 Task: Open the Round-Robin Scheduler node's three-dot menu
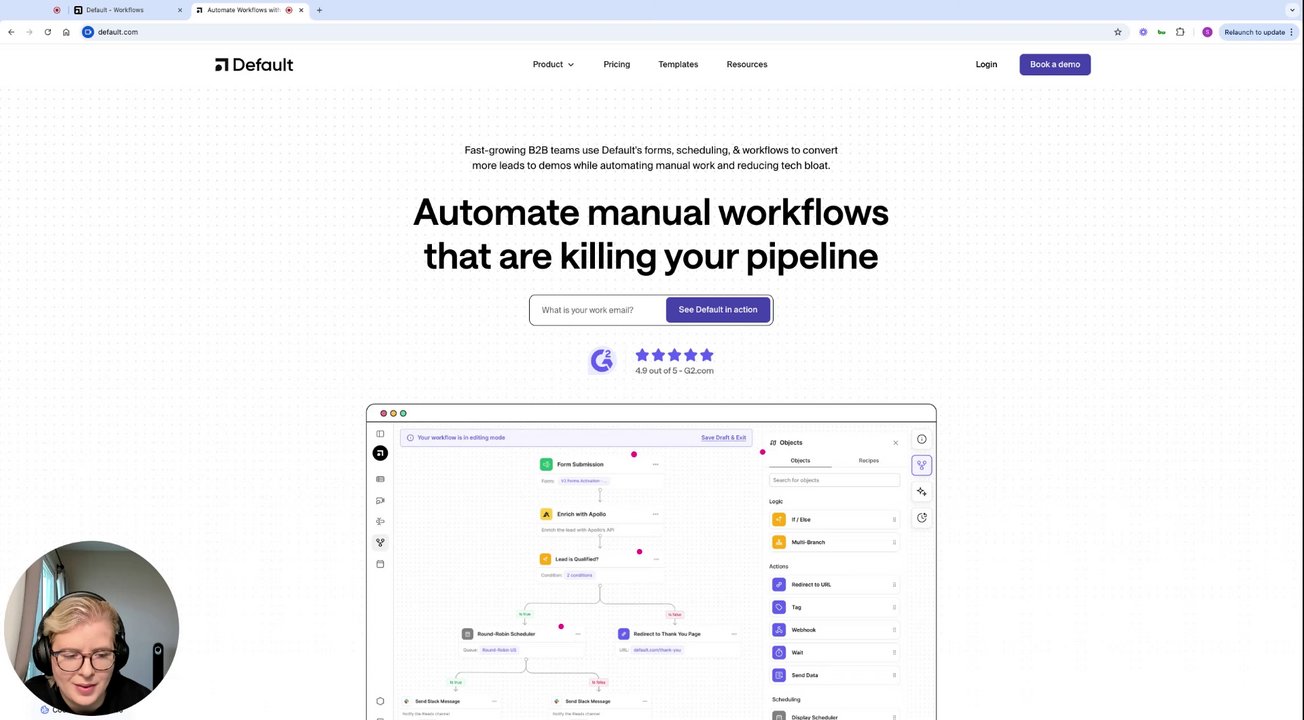point(578,634)
